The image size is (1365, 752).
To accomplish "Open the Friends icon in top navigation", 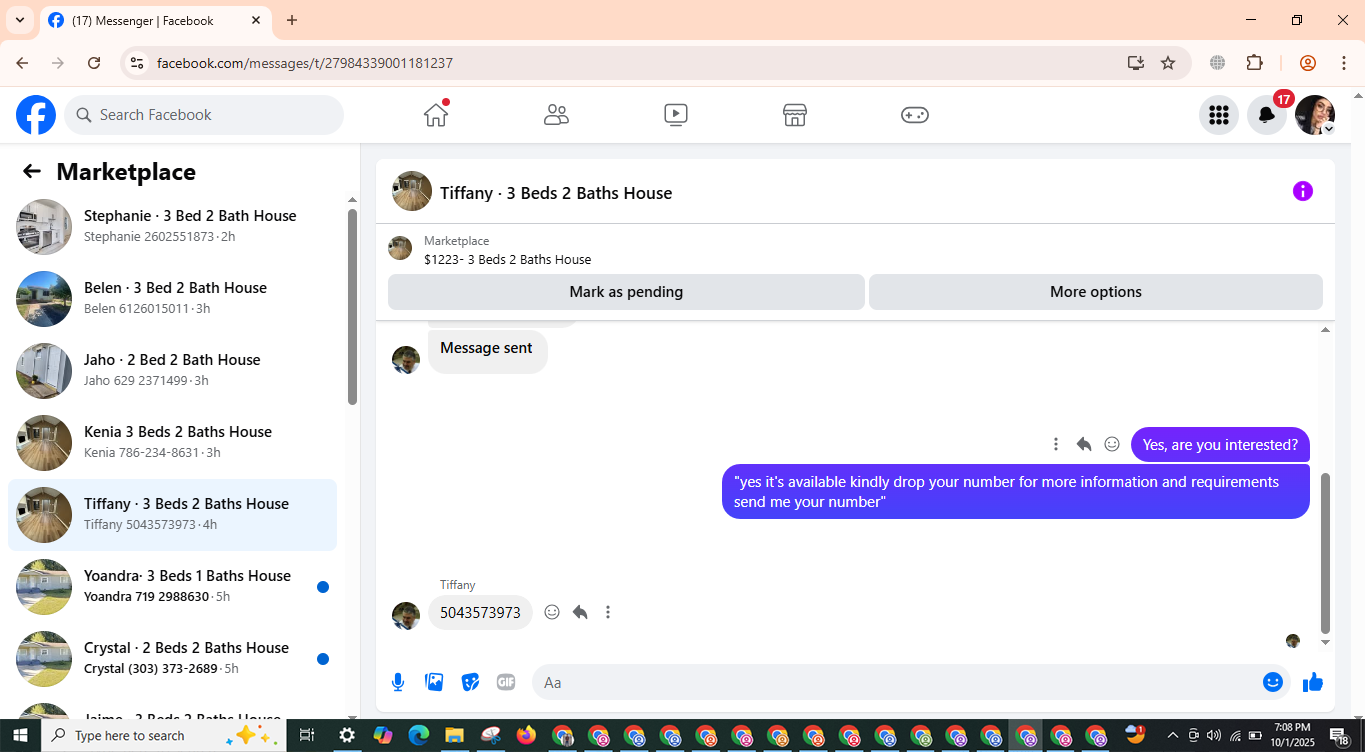I will tap(556, 115).
